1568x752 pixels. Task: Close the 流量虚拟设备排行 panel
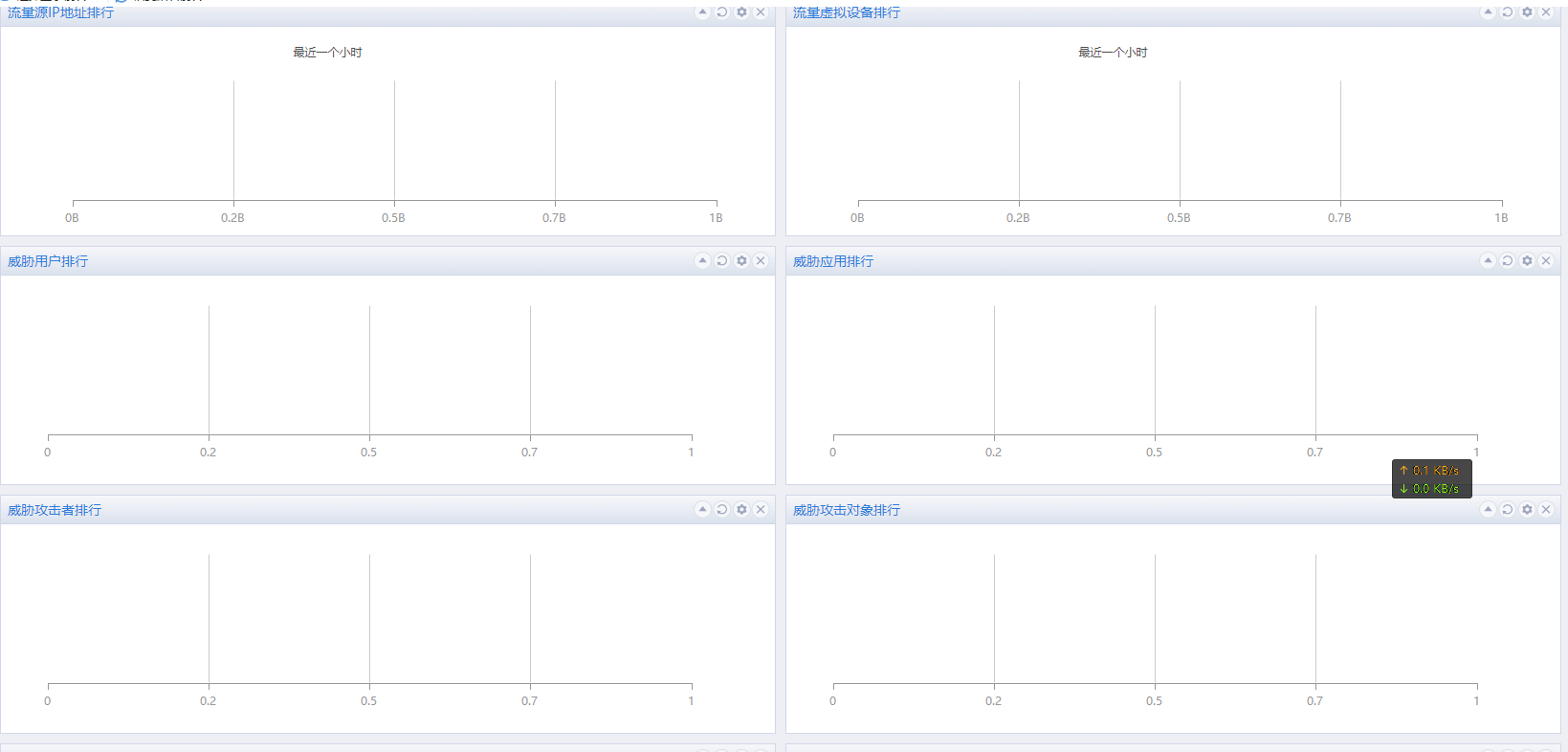coord(1546,11)
